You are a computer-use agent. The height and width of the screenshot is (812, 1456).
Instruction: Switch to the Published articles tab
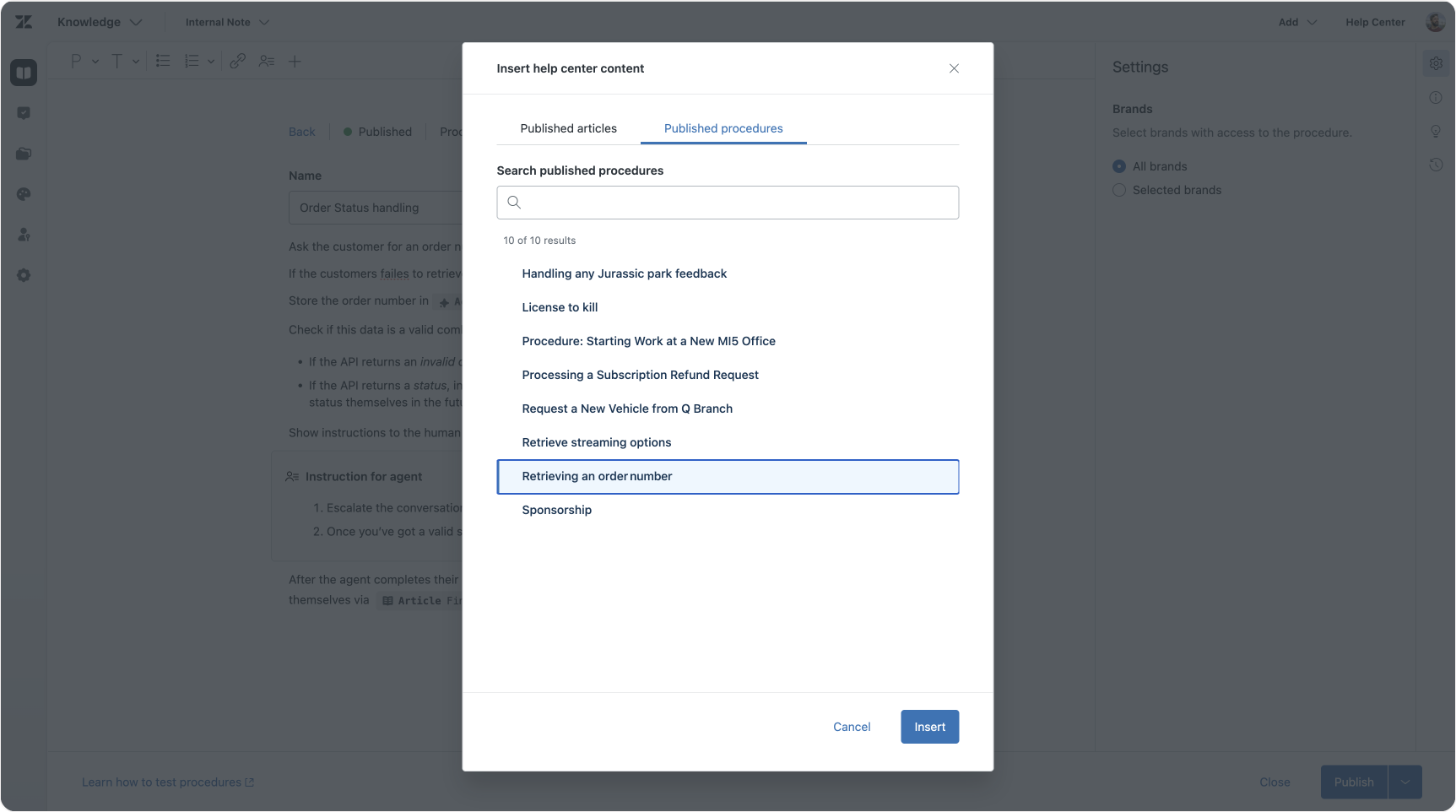(x=568, y=128)
